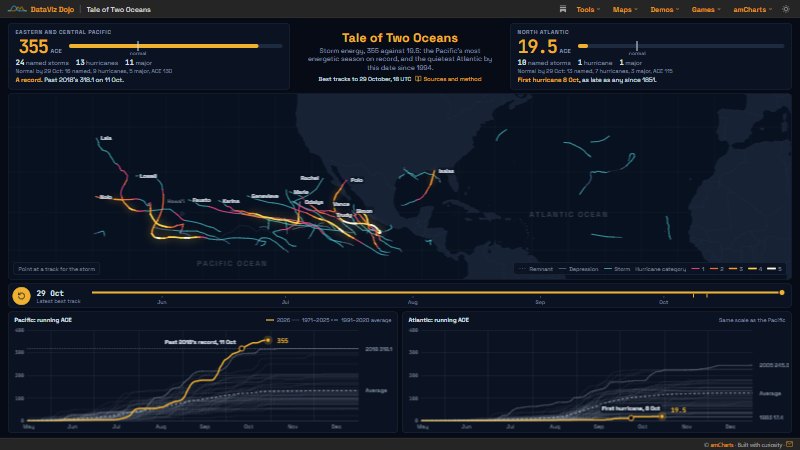Expand the Games dropdown menu

tap(706, 9)
